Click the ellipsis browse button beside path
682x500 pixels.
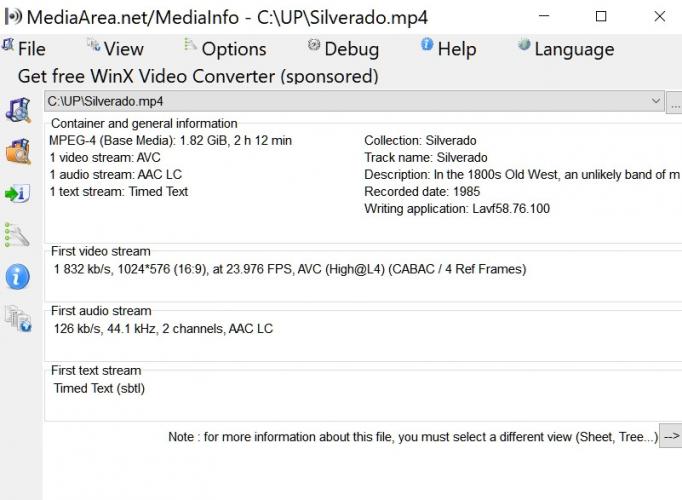pos(675,102)
